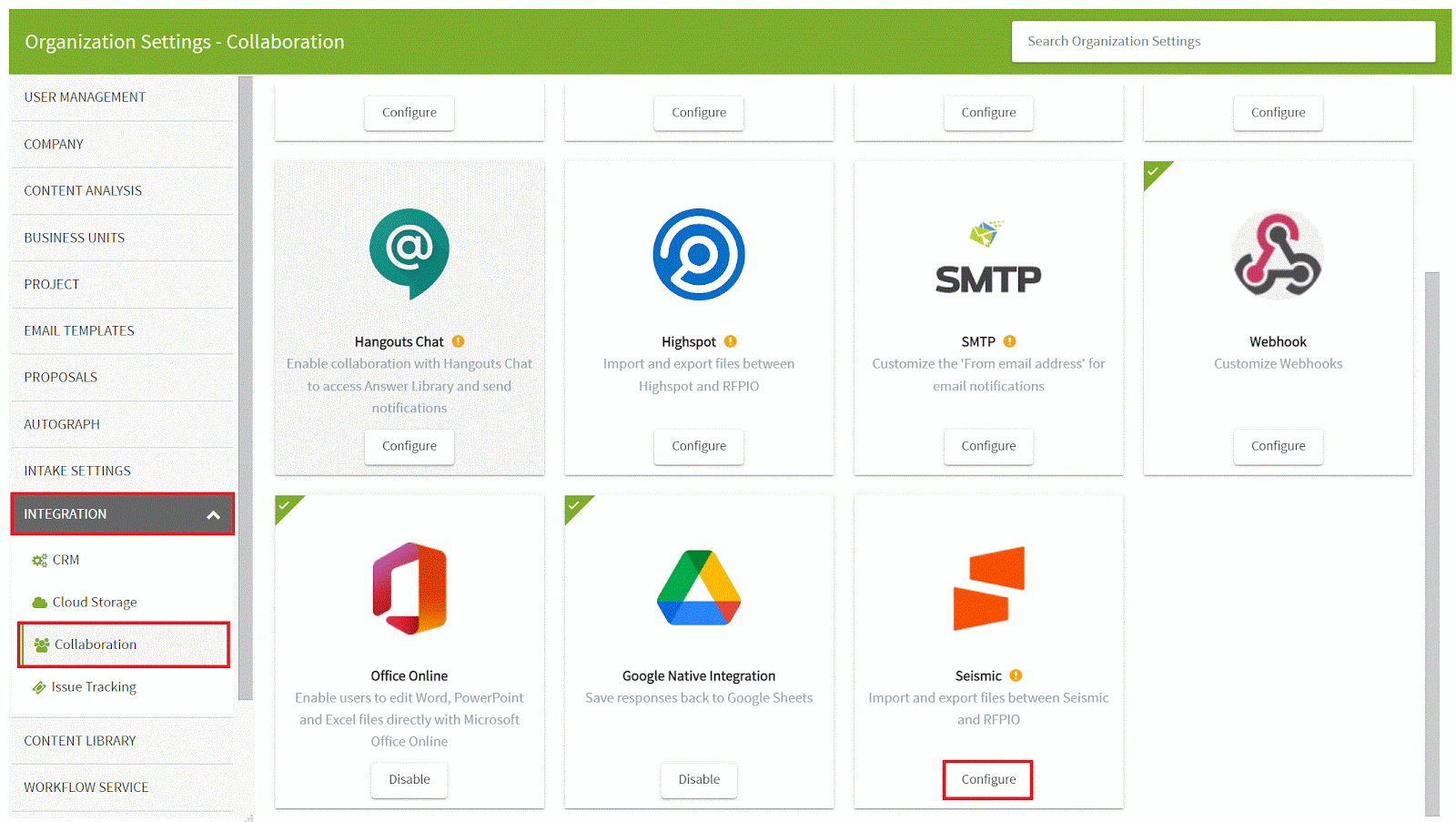Click Configure button above SMTP card
The image size is (1456, 822).
pos(988,113)
